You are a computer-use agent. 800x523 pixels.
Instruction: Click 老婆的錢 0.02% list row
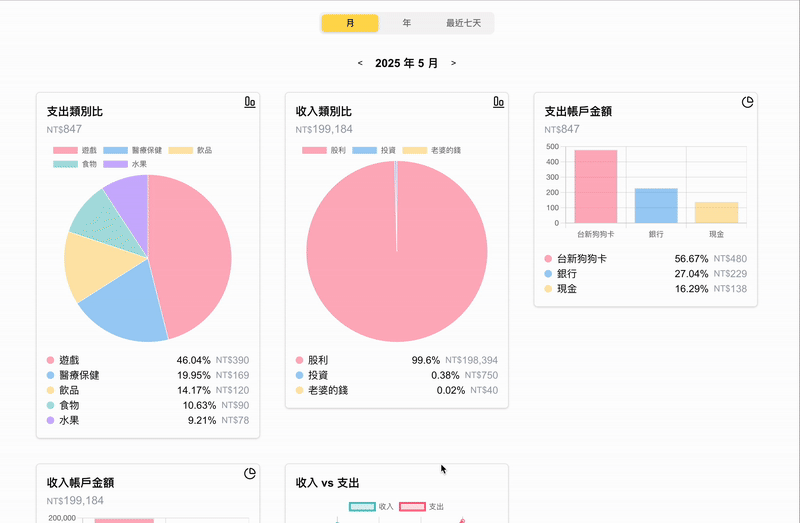[x=397, y=390]
